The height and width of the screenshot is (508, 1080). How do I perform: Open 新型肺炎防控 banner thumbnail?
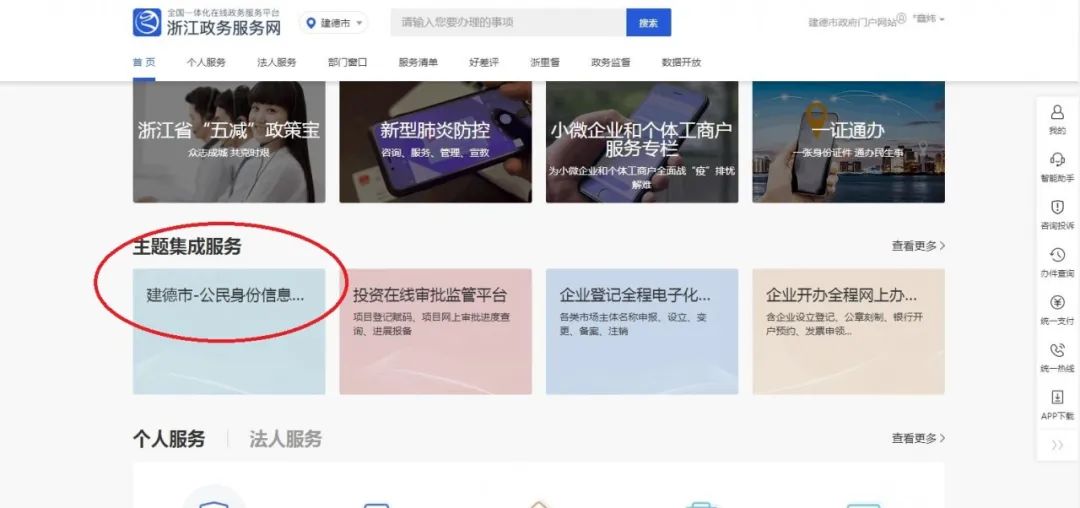point(435,142)
